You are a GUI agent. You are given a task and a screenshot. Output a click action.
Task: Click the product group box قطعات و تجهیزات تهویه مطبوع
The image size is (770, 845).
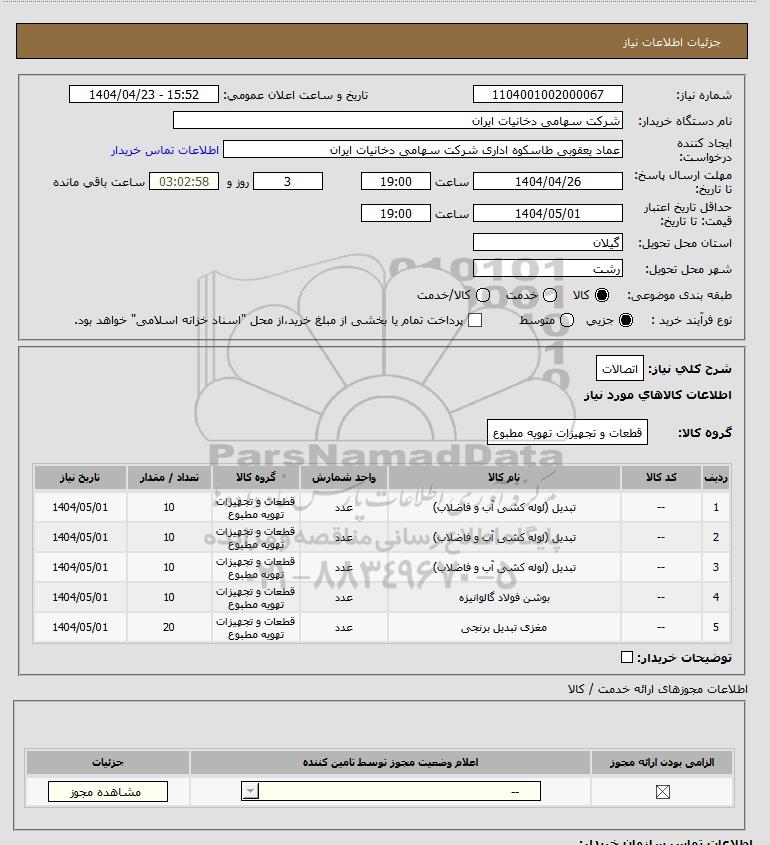[567, 433]
